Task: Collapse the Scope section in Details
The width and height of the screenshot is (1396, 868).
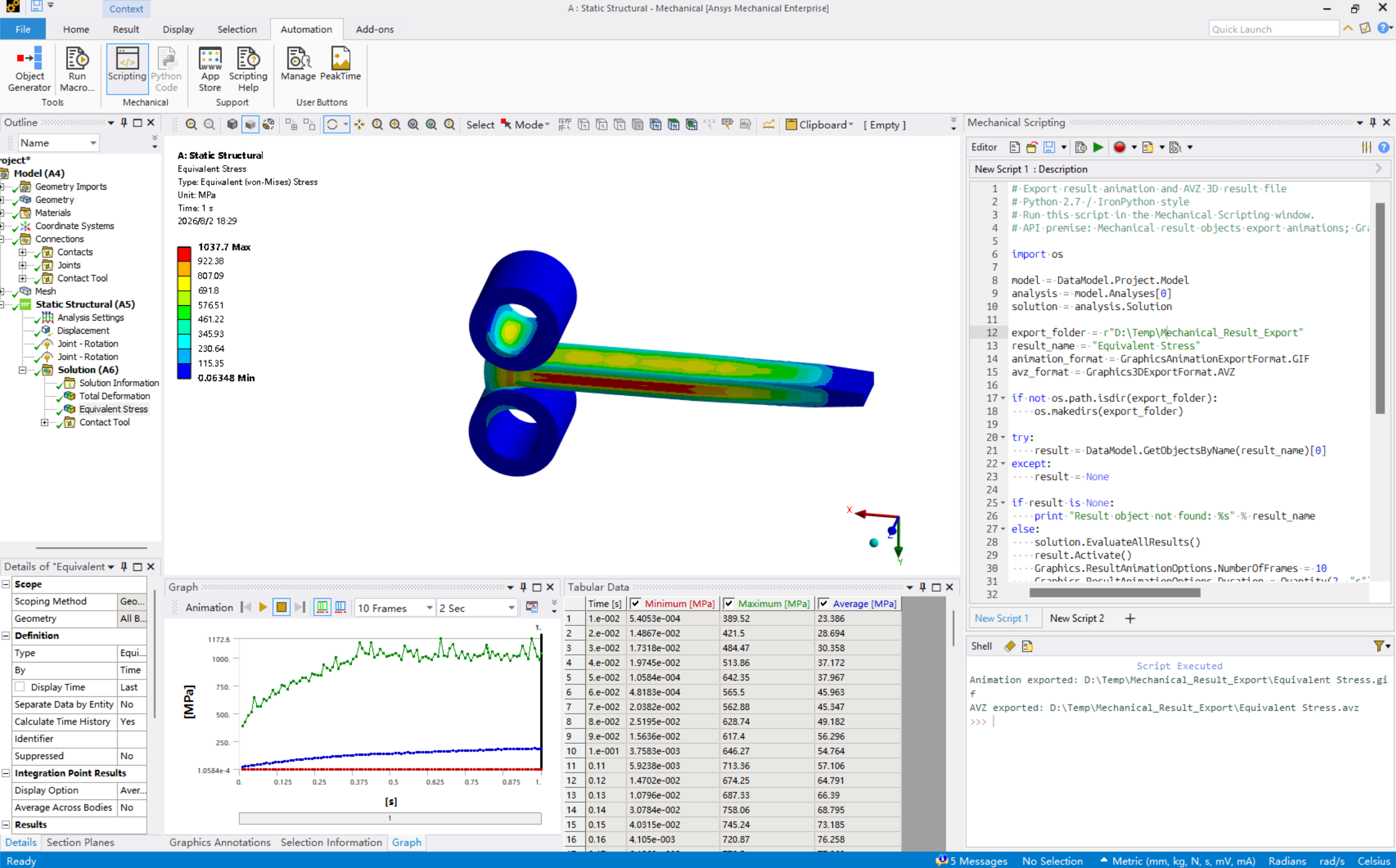Action: pos(6,584)
